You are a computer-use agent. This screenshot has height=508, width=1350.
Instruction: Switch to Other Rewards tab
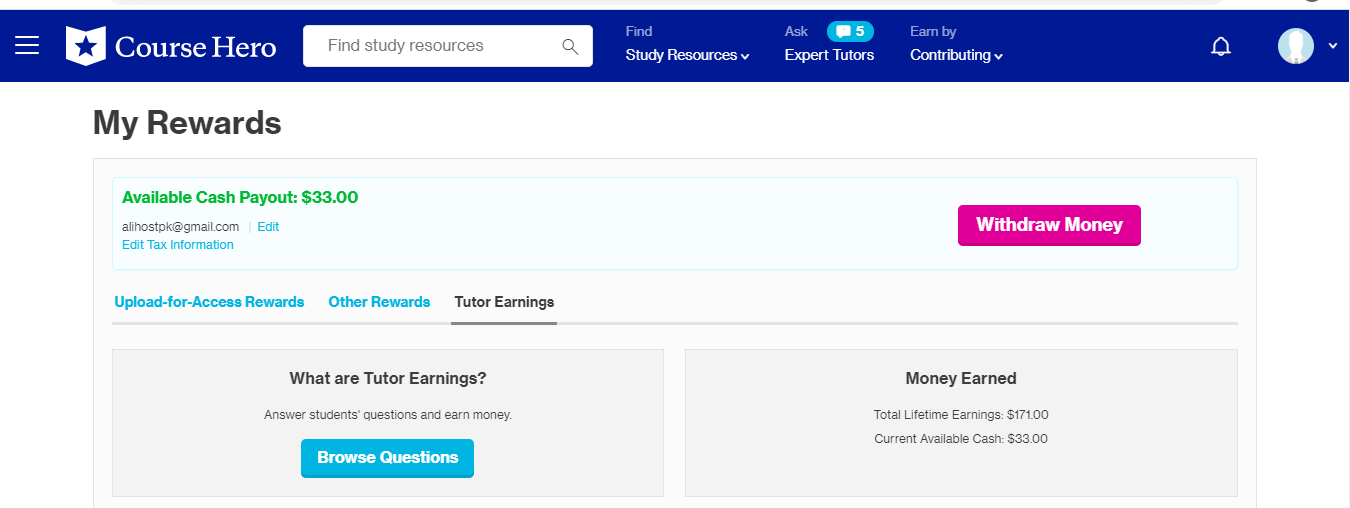coord(379,302)
